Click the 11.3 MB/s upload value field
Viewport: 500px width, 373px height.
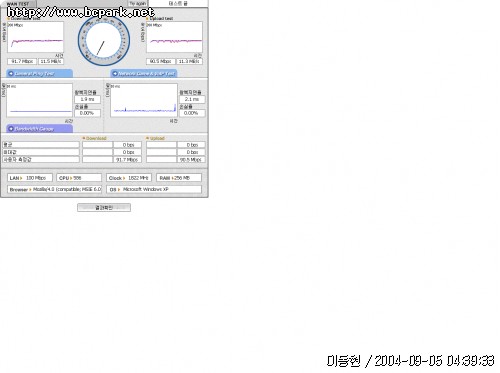point(189,61)
